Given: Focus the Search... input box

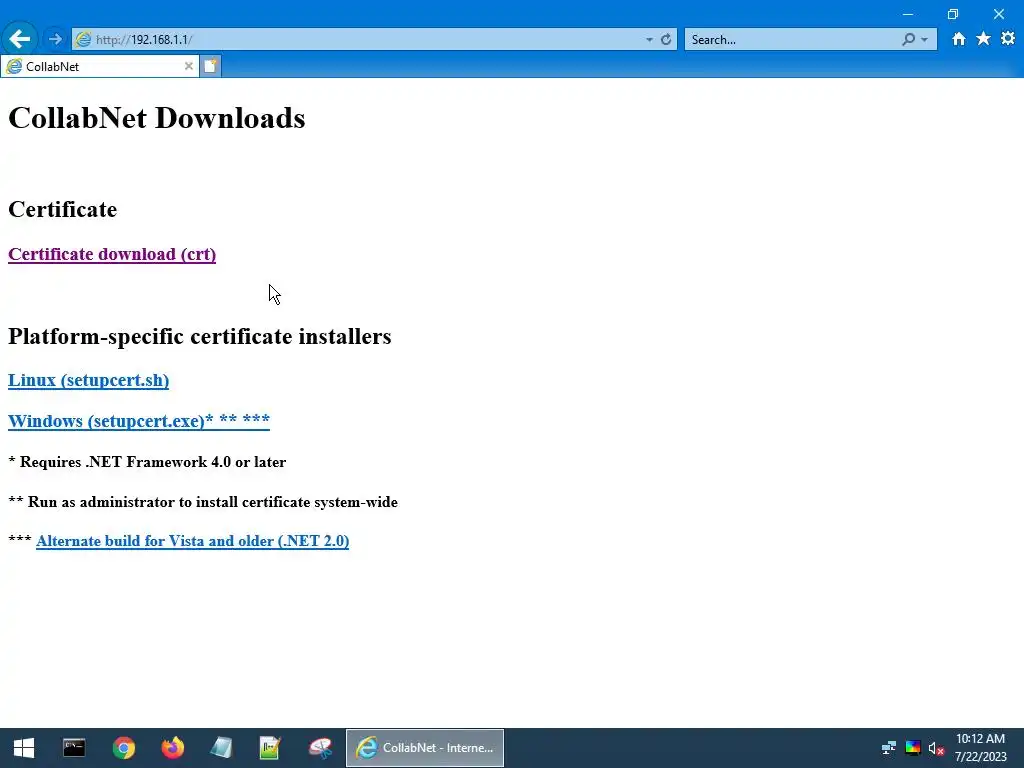Looking at the screenshot, I should (x=794, y=40).
